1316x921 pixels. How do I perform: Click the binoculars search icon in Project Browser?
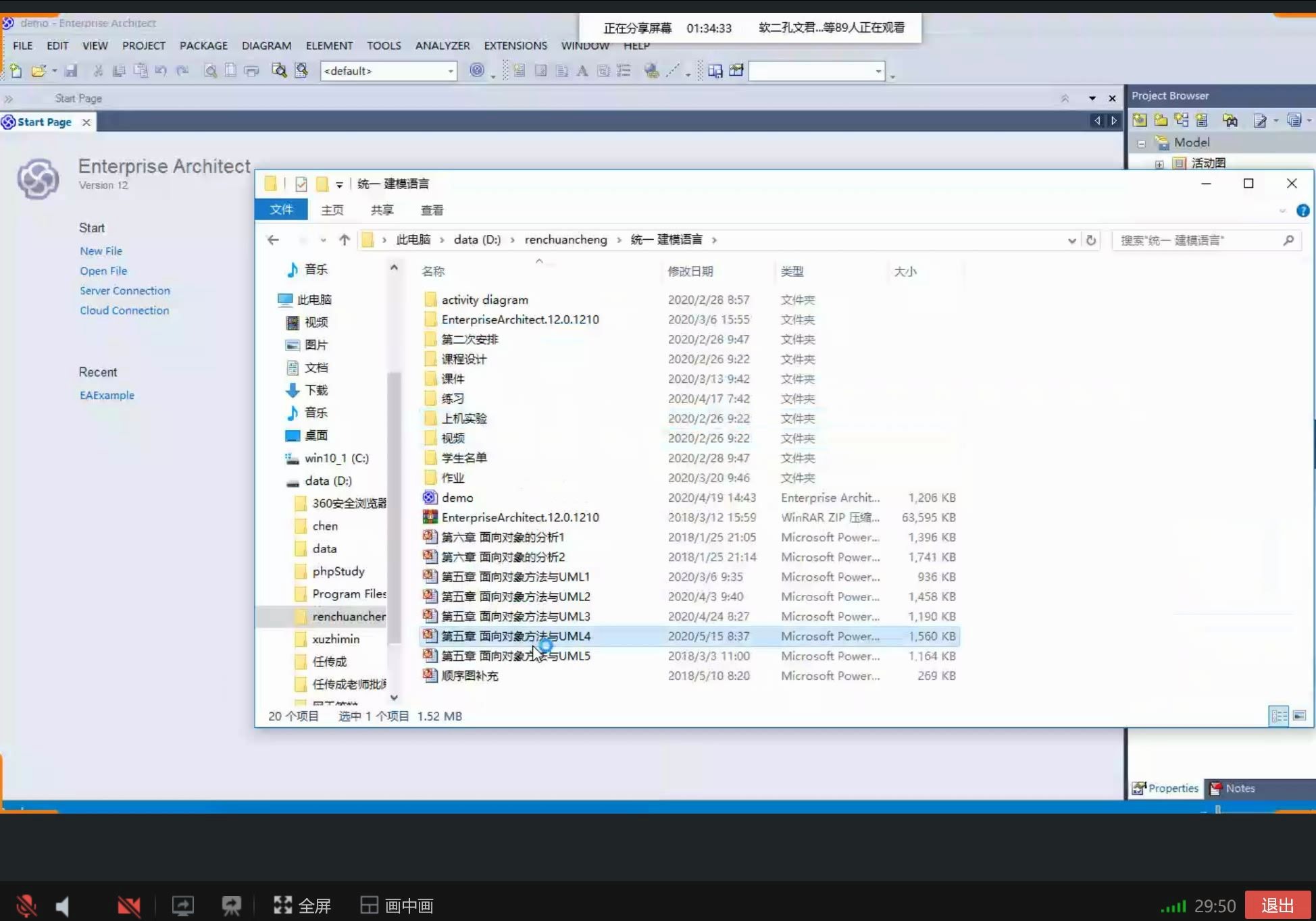point(1230,120)
